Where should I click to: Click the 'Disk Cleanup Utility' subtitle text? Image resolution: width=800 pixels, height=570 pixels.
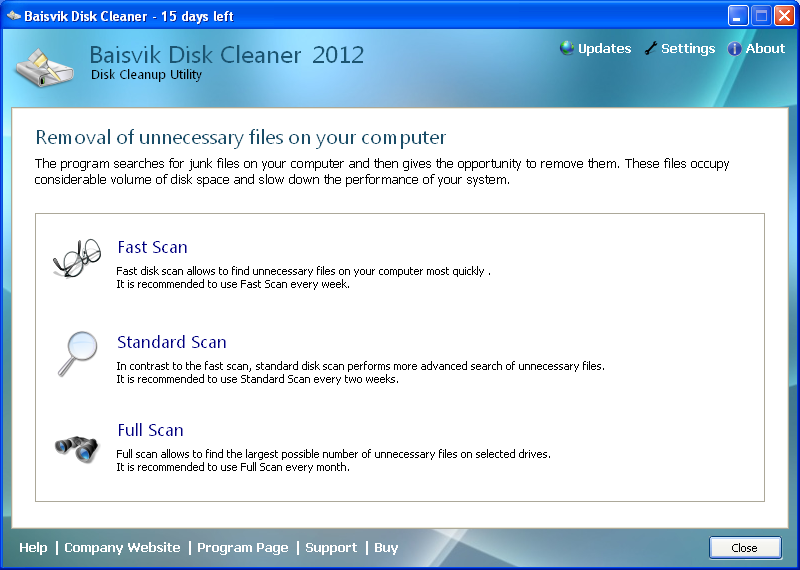146,75
